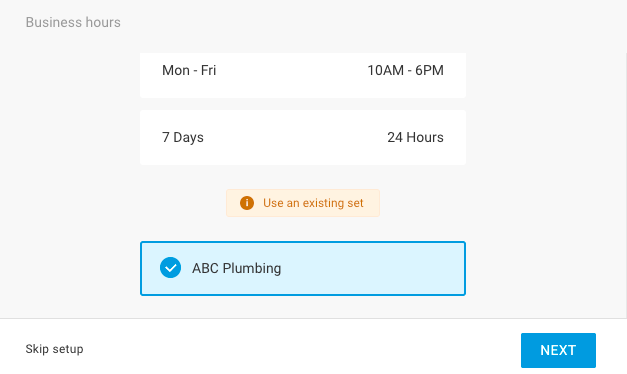627x374 pixels.
Task: Click the empty middle of the 7 Days card
Action: (x=295, y=138)
